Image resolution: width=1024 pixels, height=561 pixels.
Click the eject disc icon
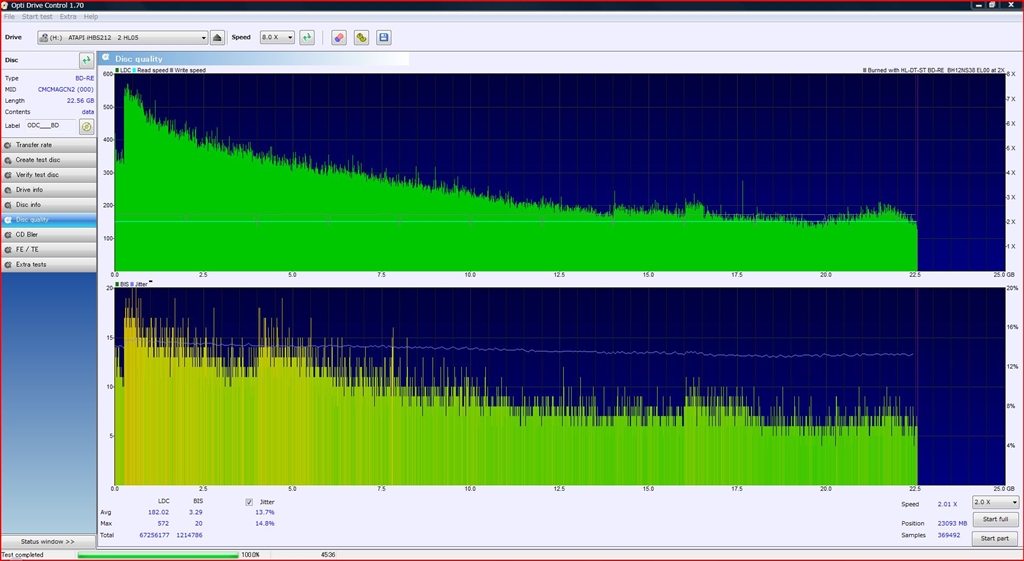[218, 38]
